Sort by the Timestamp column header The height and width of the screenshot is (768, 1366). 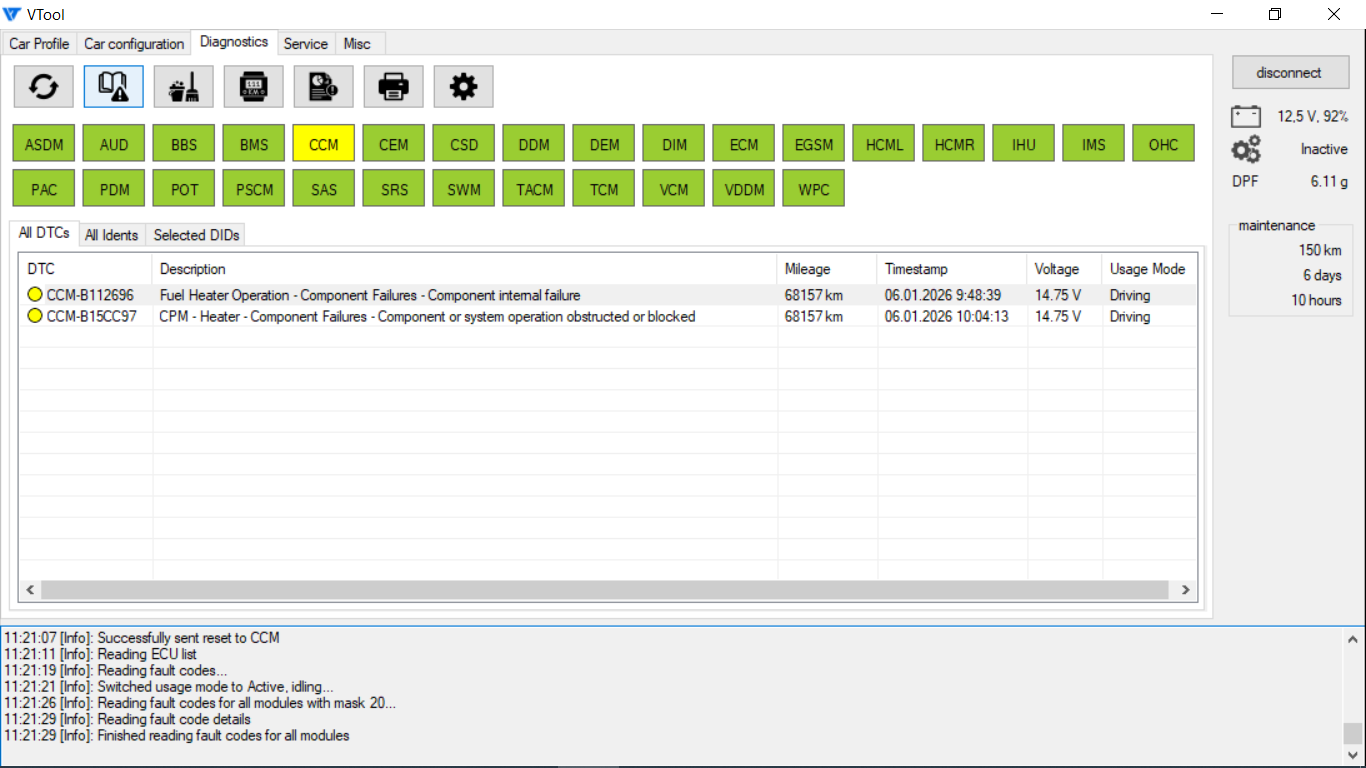point(916,269)
